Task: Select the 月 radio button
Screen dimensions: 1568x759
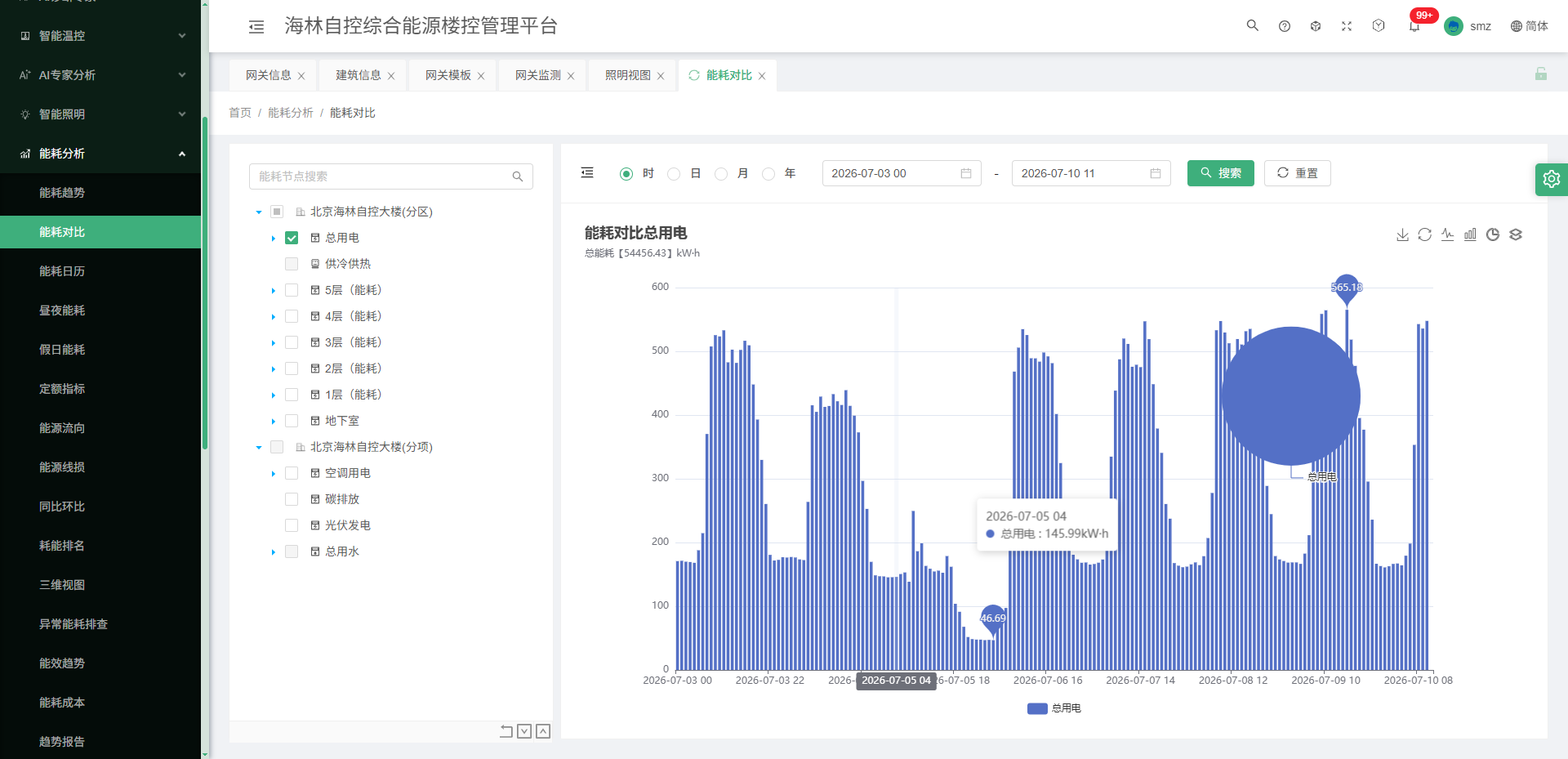Action: point(721,173)
